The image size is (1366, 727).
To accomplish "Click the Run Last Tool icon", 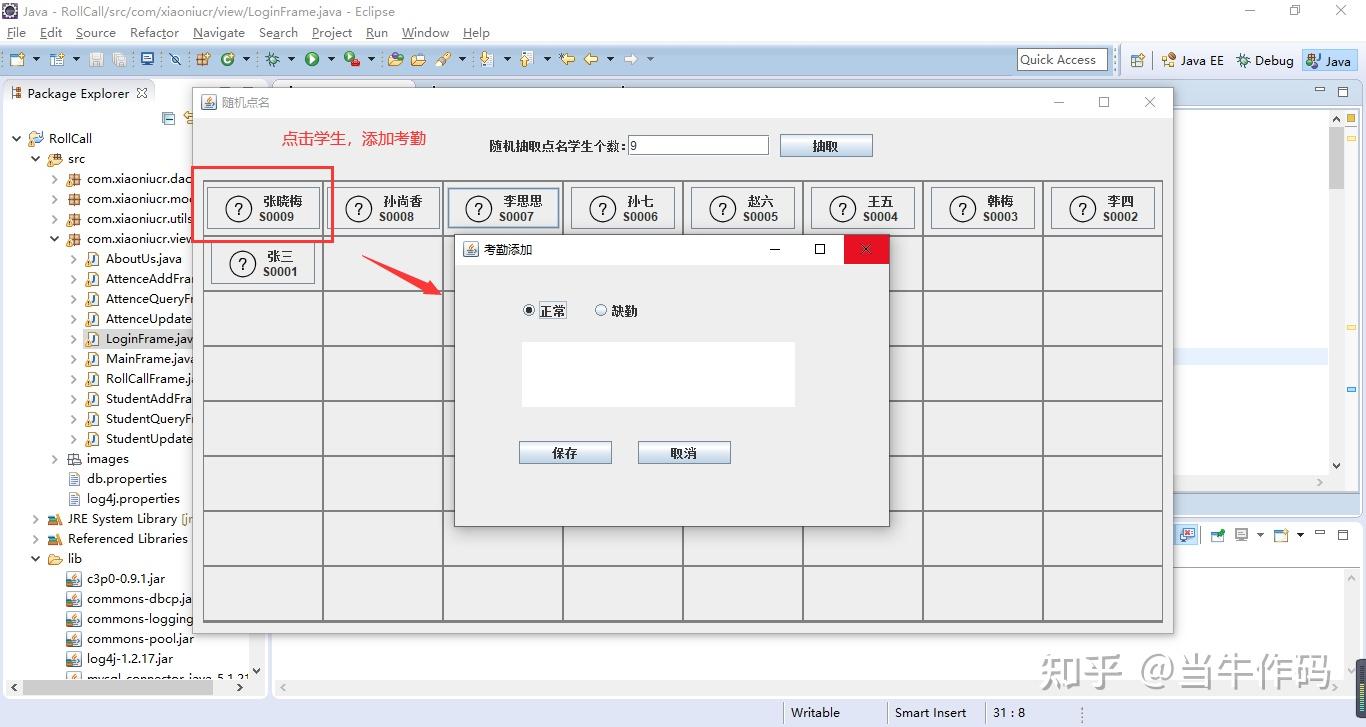I will [x=351, y=60].
